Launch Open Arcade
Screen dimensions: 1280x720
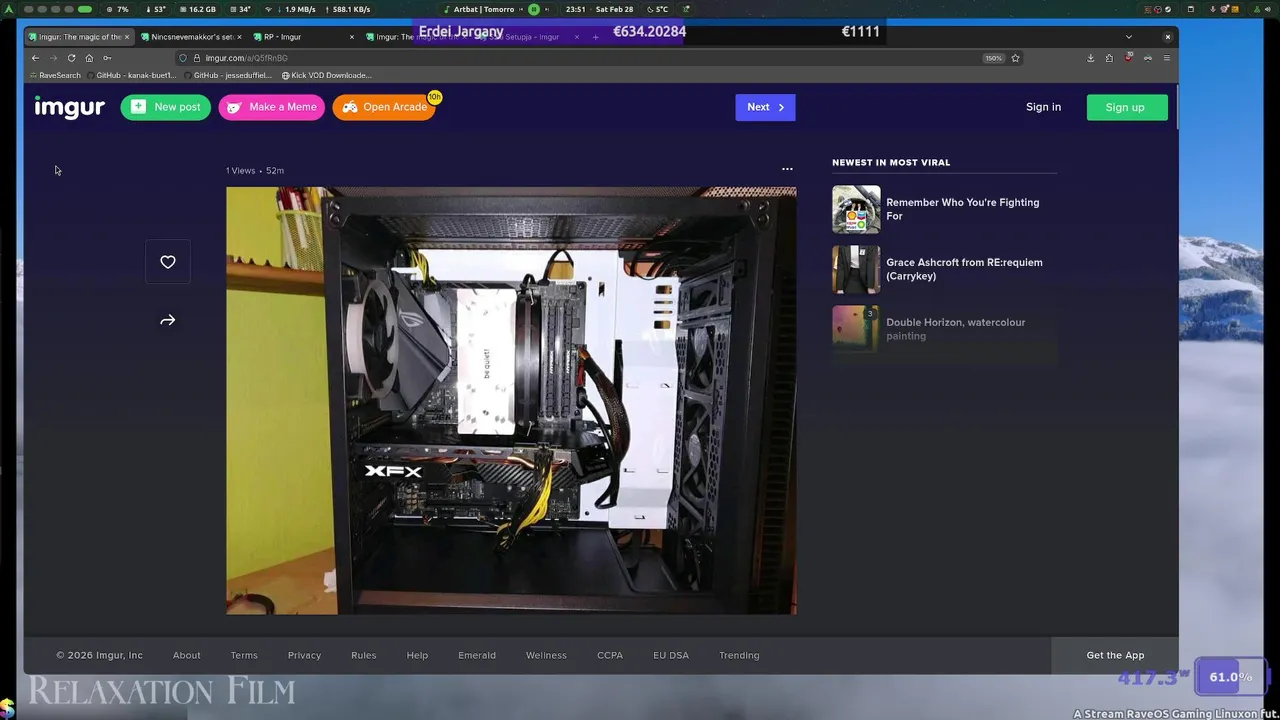point(383,107)
